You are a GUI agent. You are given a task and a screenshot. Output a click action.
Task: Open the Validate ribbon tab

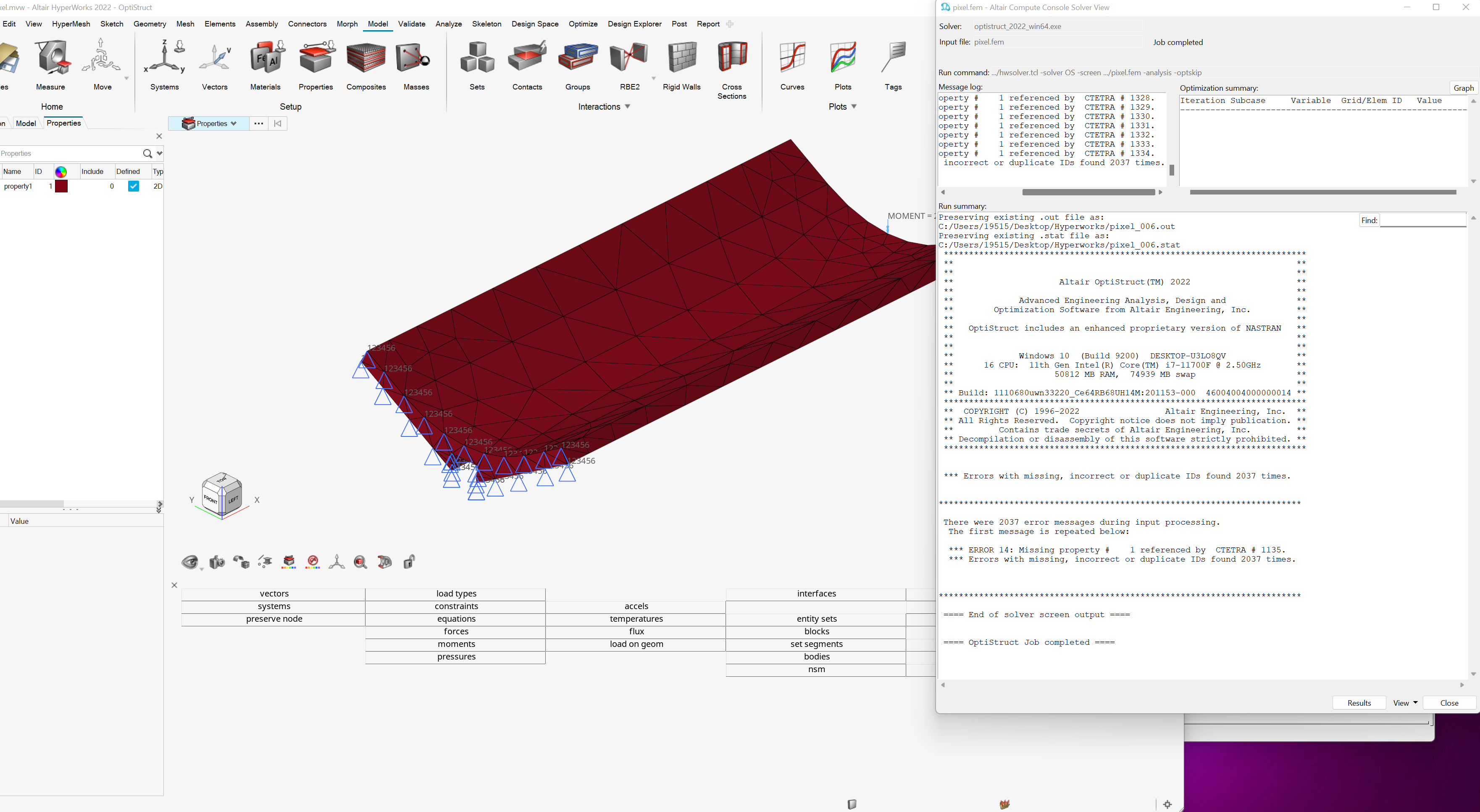click(x=411, y=24)
